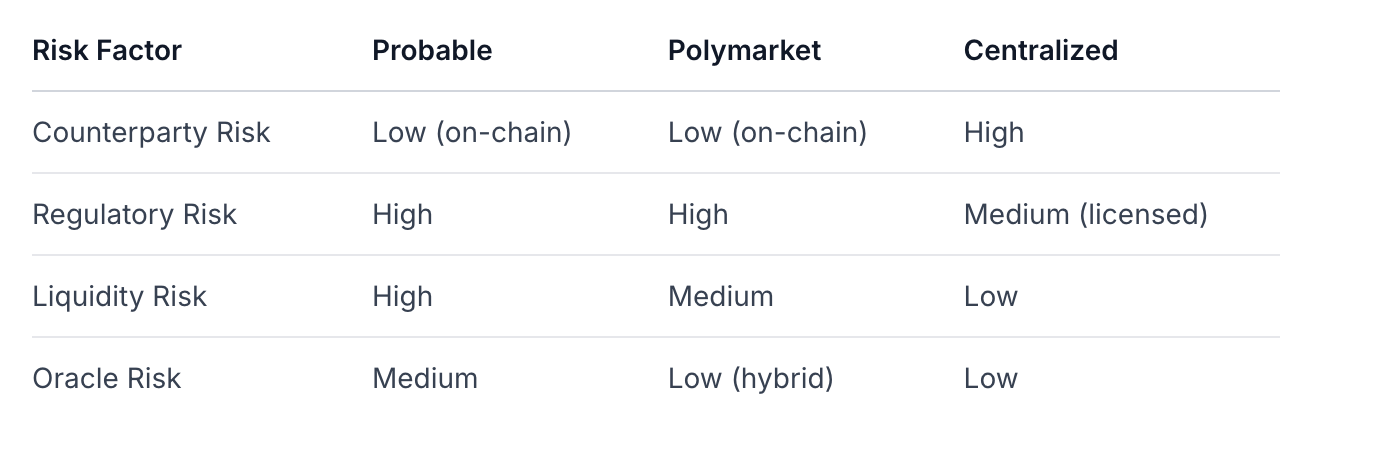The width and height of the screenshot is (1392, 452).
Task: Click the Counterparty Risk row label
Action: tap(151, 133)
